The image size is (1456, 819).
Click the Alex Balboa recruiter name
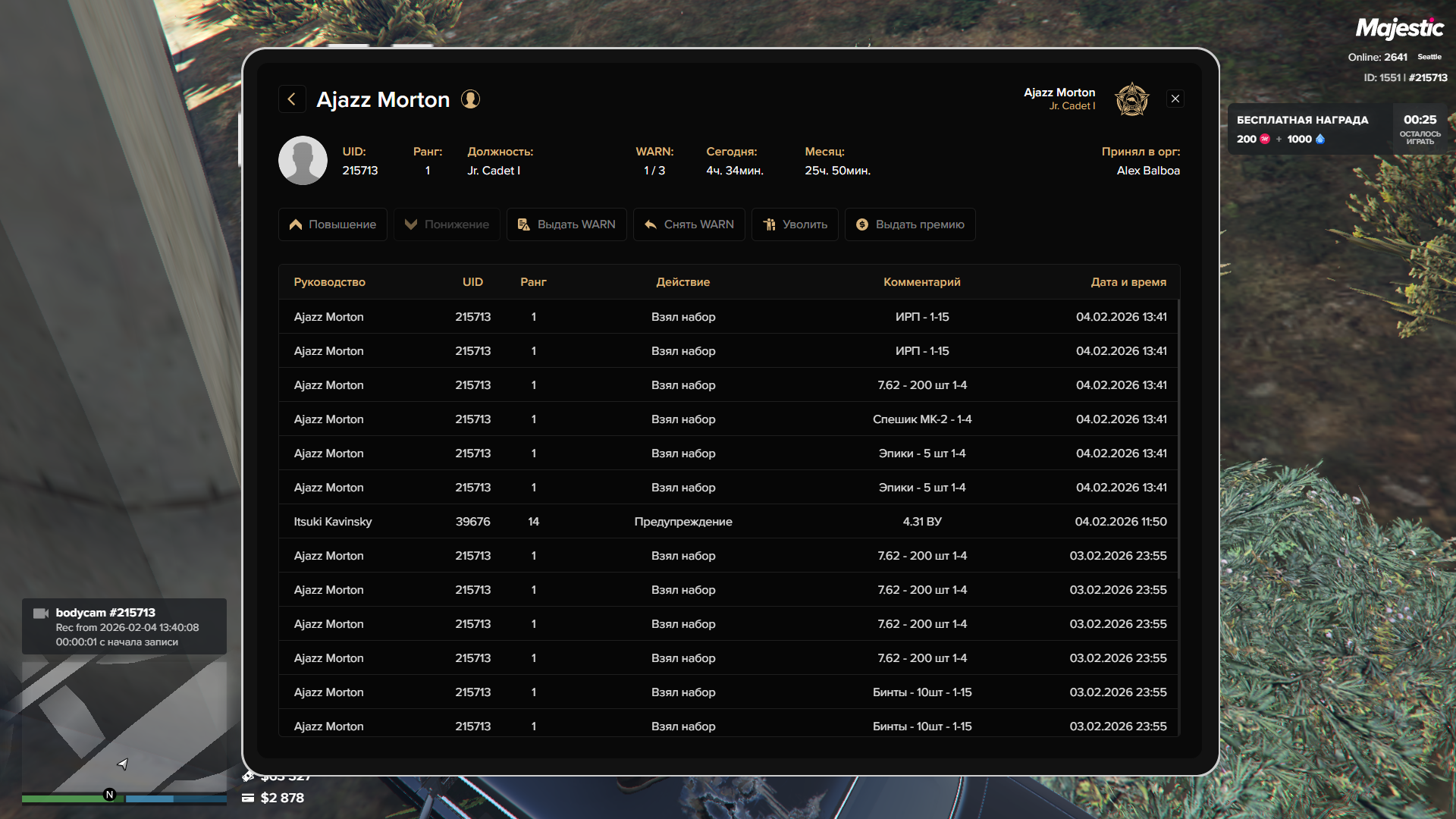pyautogui.click(x=1147, y=171)
